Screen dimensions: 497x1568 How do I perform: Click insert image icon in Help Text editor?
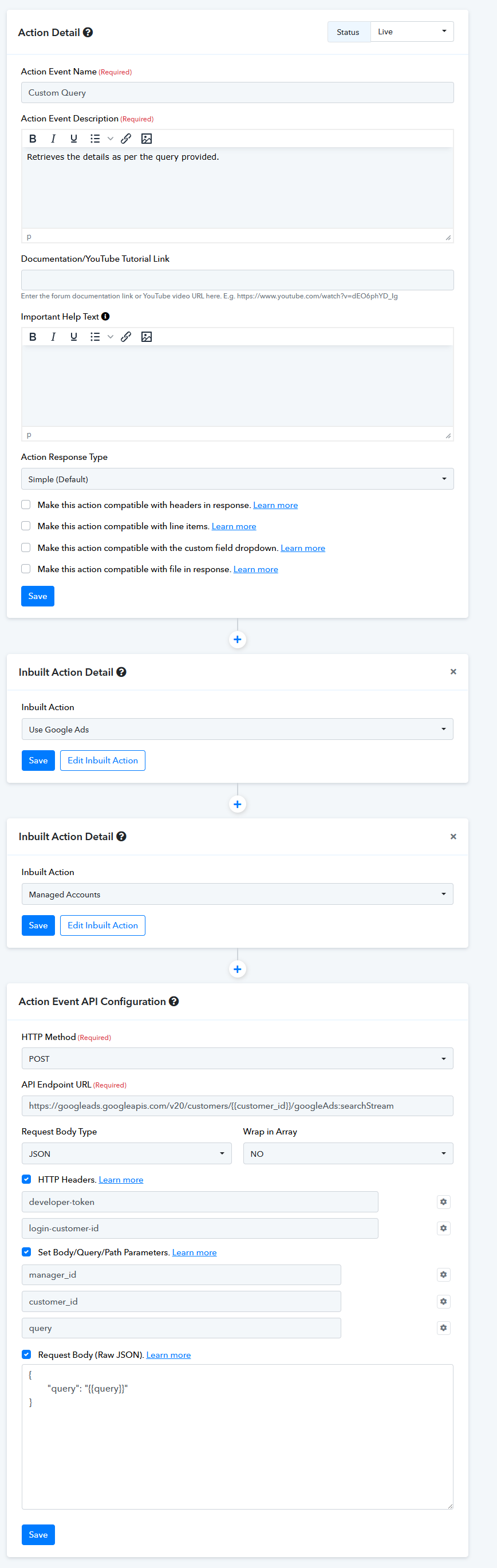point(147,337)
